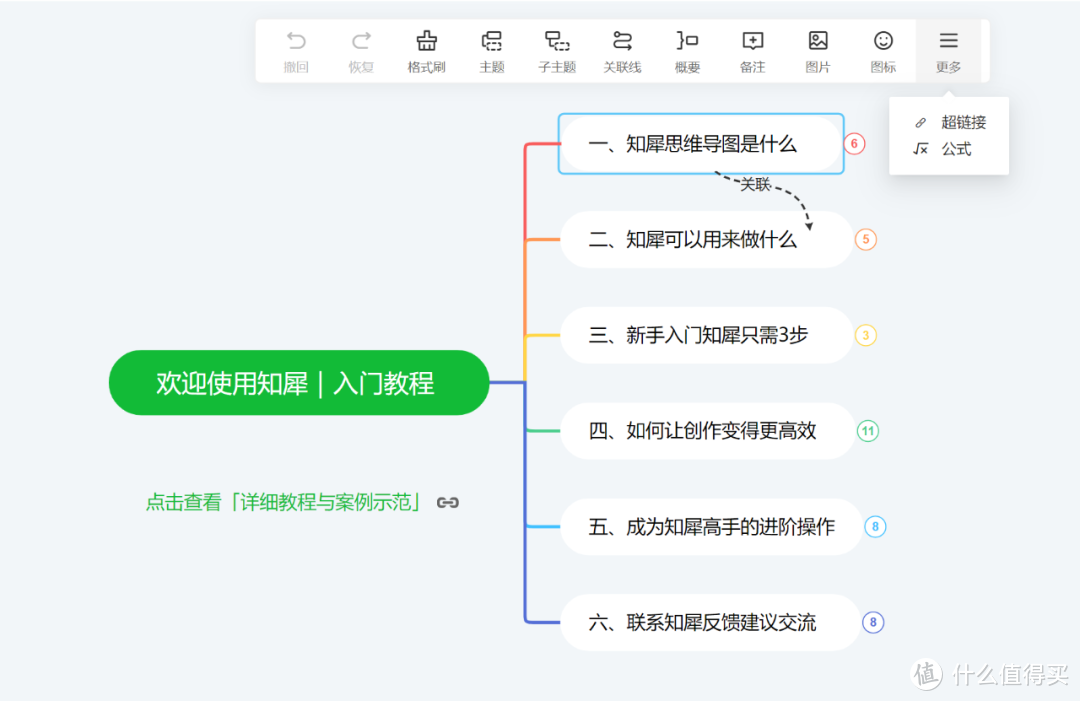Screen dimensions: 1080x701
Task: Insert a 概要 summary
Action: (x=687, y=50)
